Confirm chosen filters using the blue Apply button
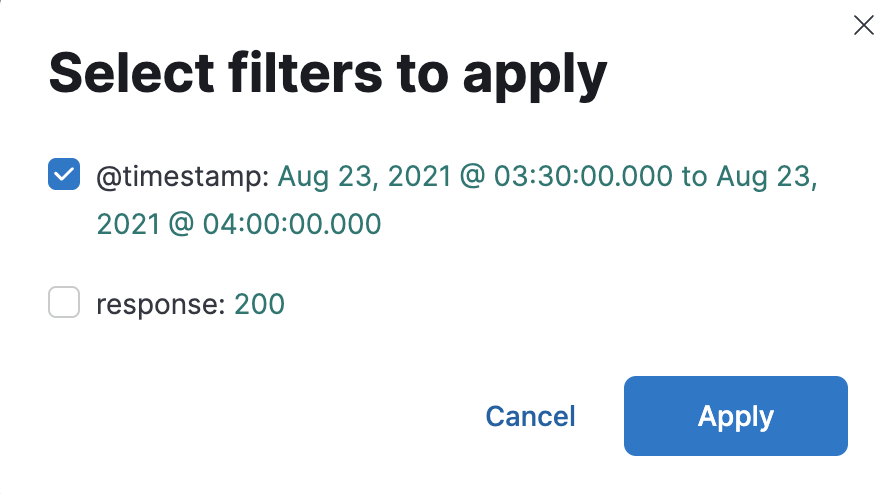The height and width of the screenshot is (494, 892). [x=736, y=416]
